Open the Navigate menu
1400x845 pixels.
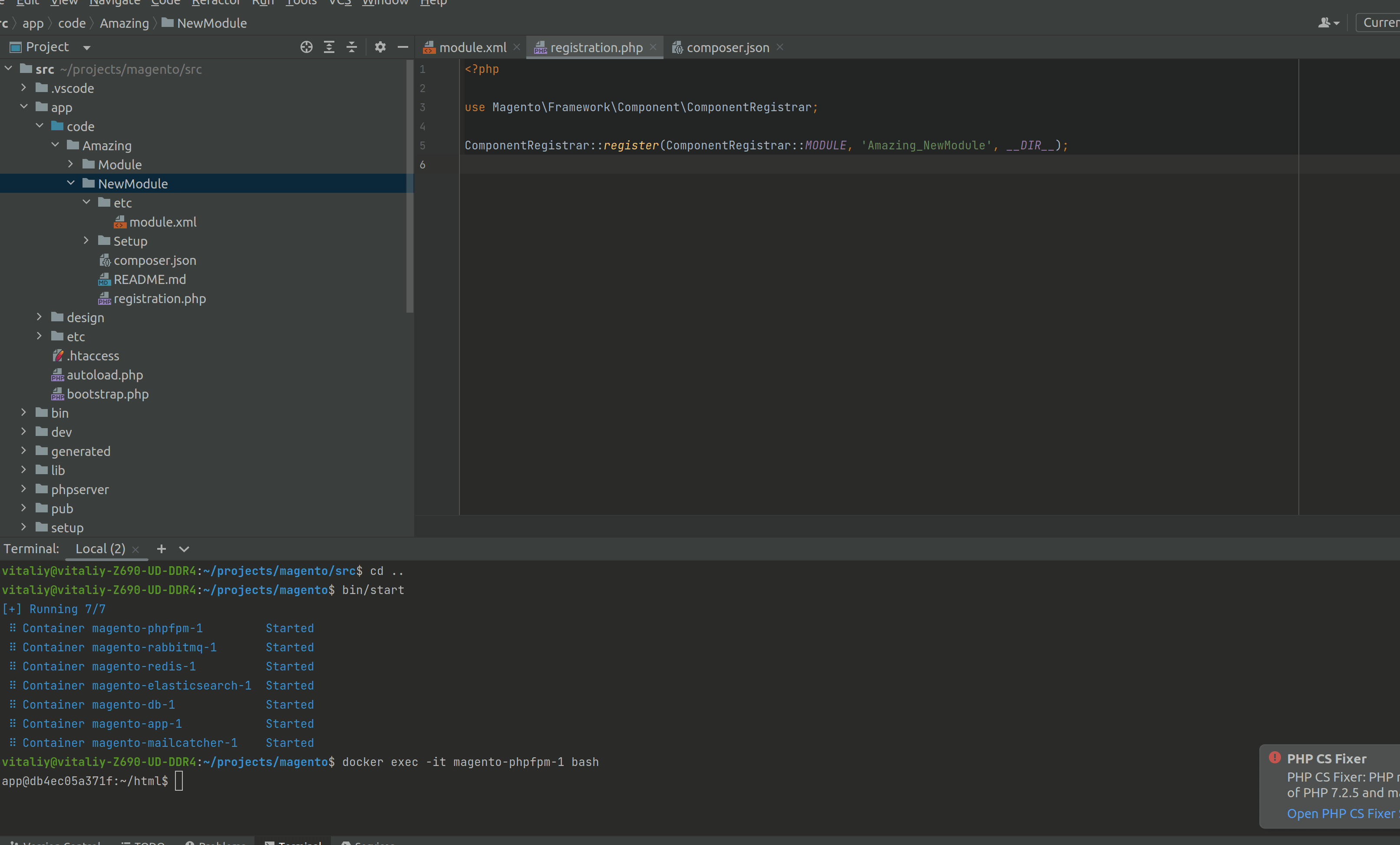coord(114,2)
